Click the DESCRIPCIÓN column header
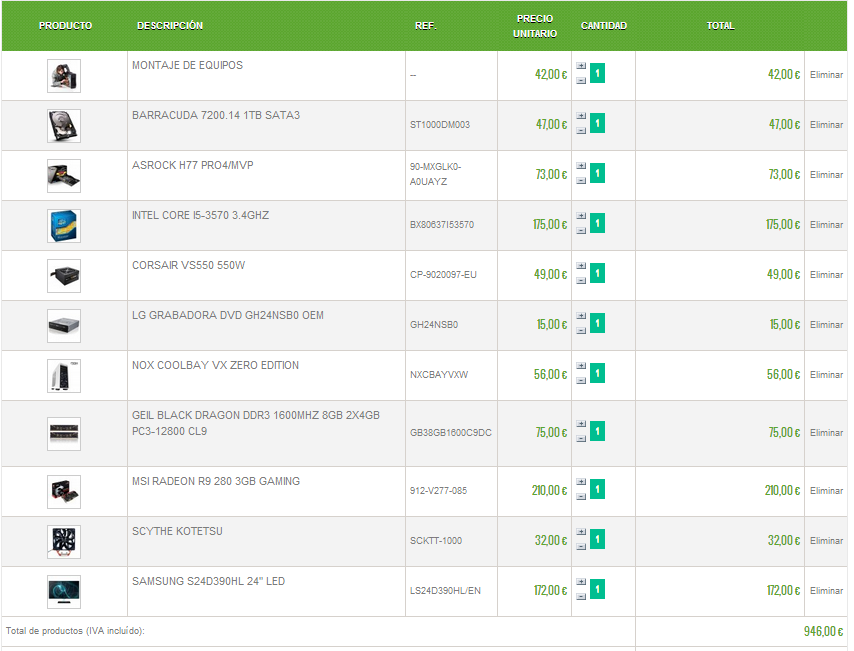 170,26
